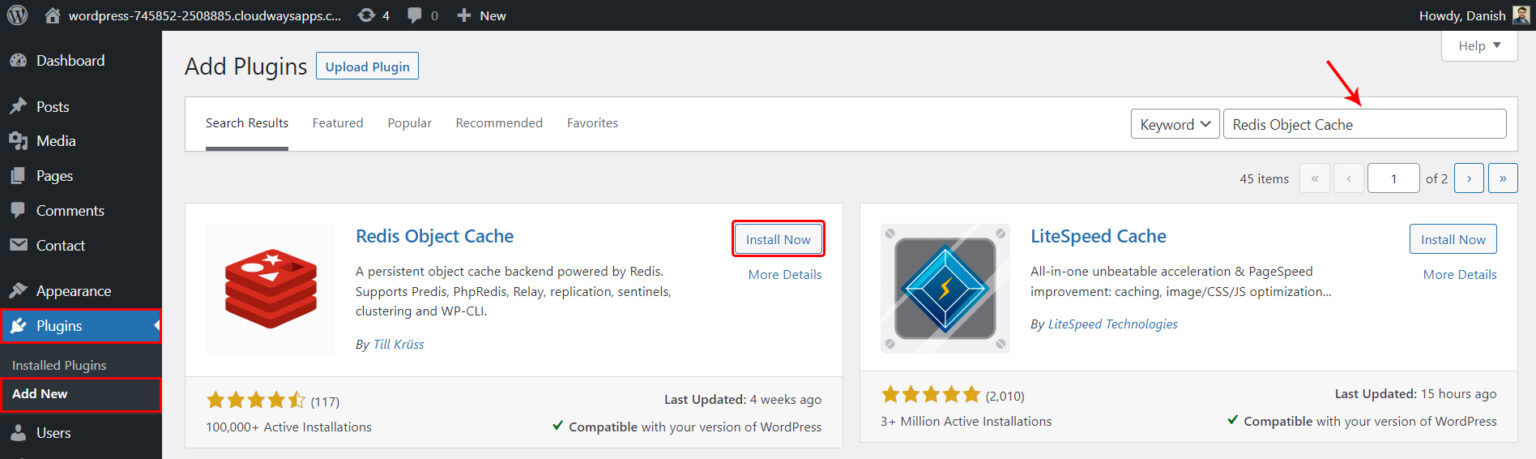Open the Keyword search-type dropdown
This screenshot has width=1536, height=459.
click(1175, 124)
